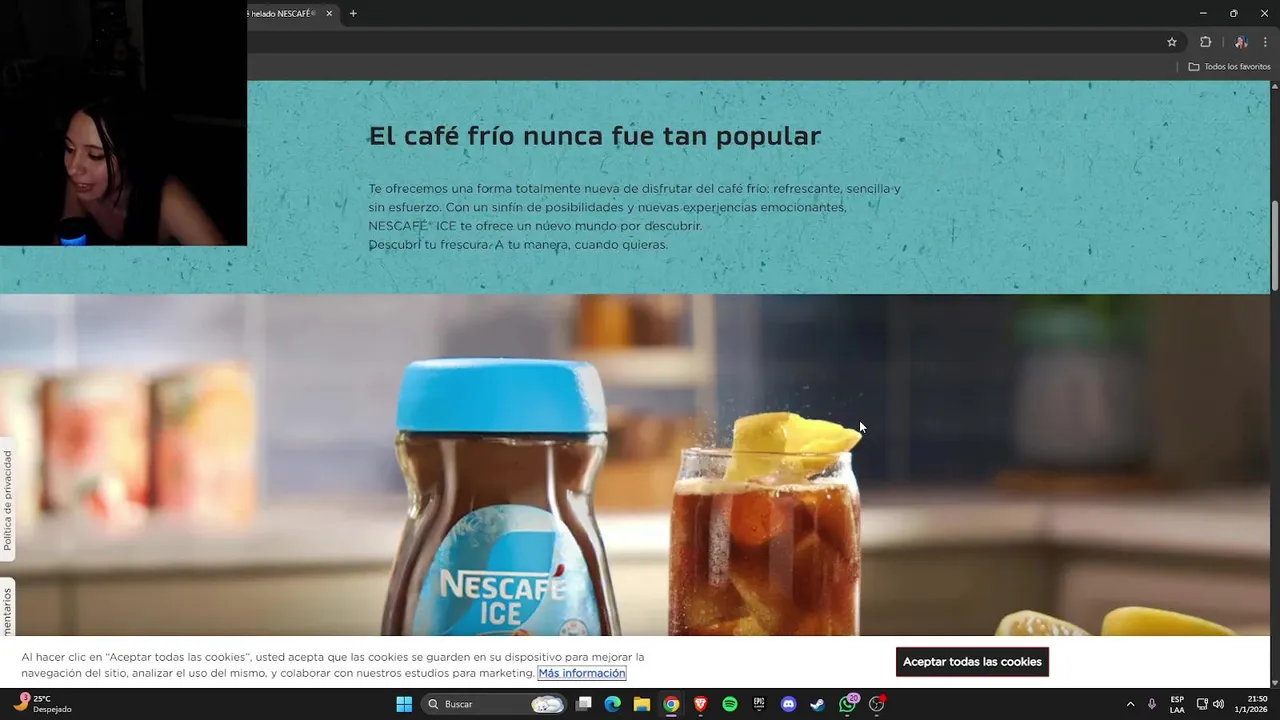The width and height of the screenshot is (1280, 720).
Task: Launch Microsoft Edge from the taskbar
Action: (x=613, y=704)
